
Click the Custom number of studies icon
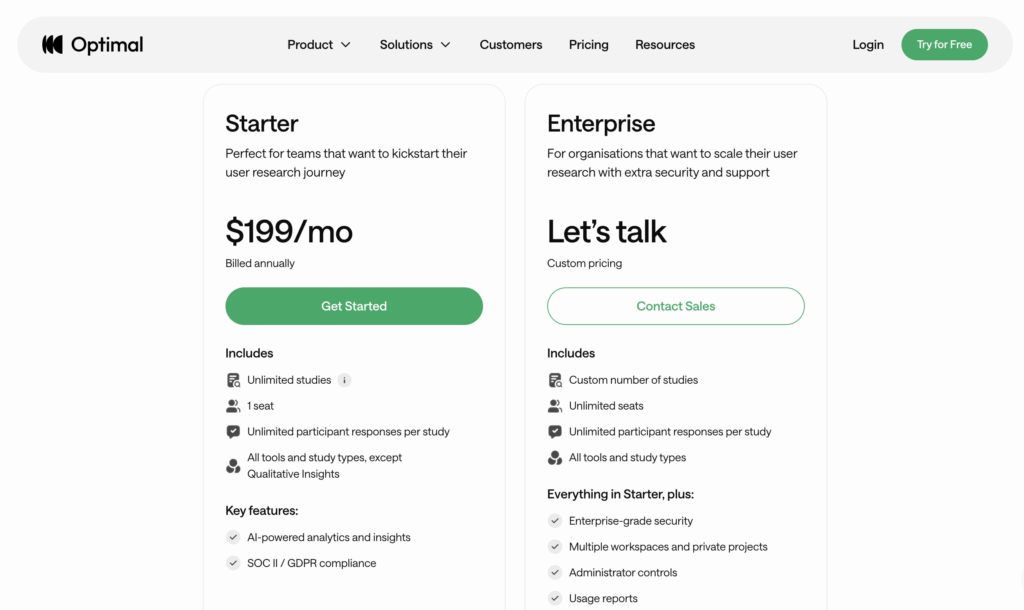coord(555,380)
